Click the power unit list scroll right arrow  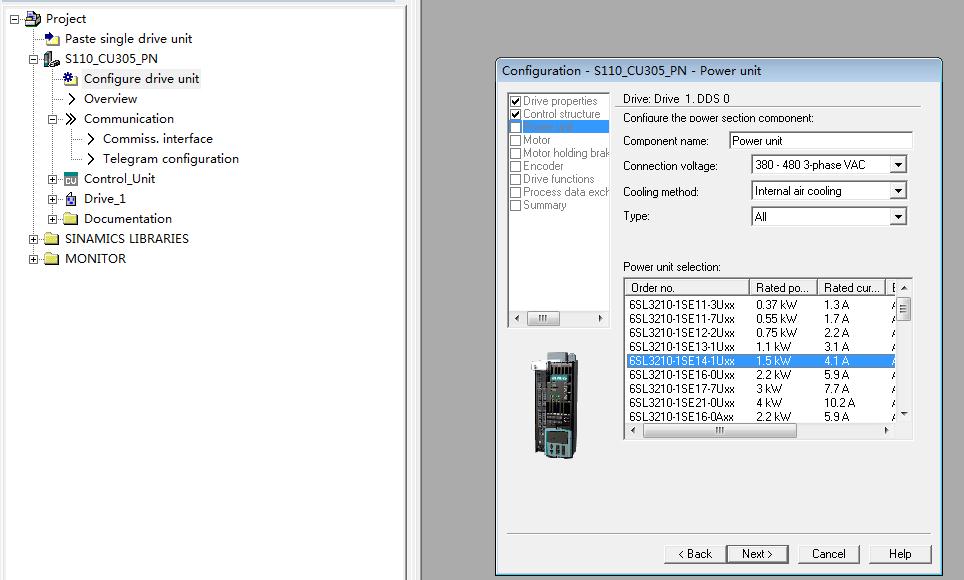point(886,431)
